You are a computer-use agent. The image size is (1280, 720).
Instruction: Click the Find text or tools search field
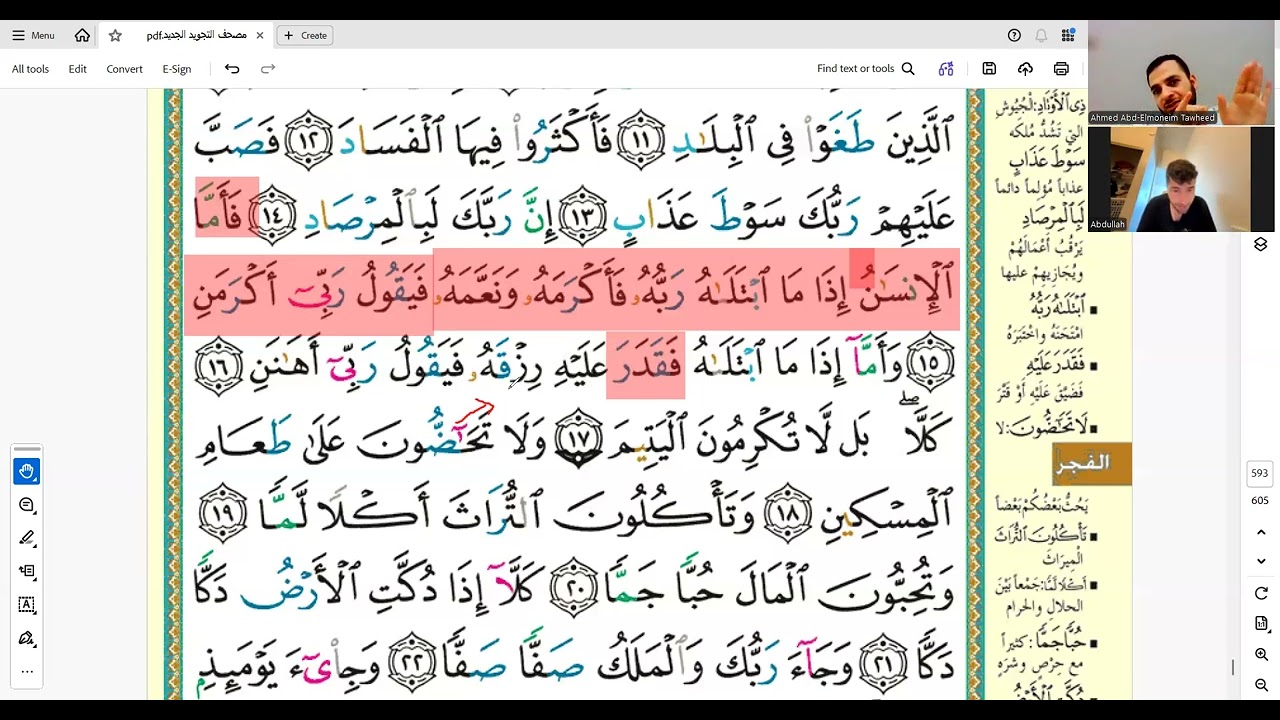point(866,69)
